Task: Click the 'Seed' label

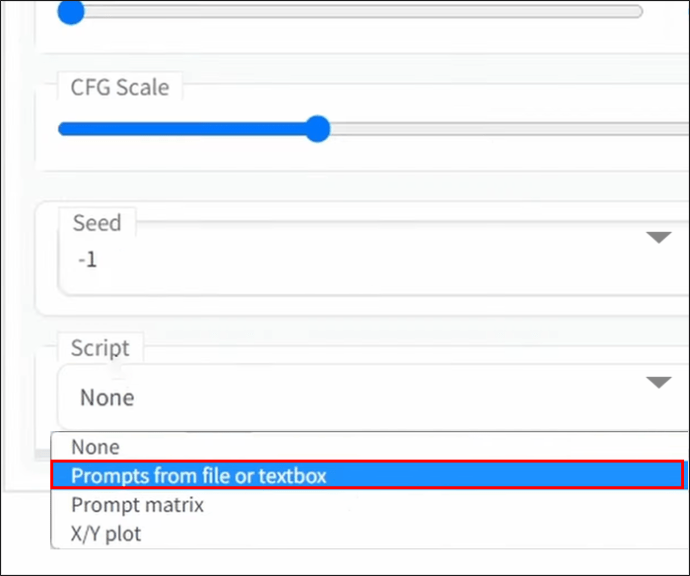Action: tap(97, 223)
